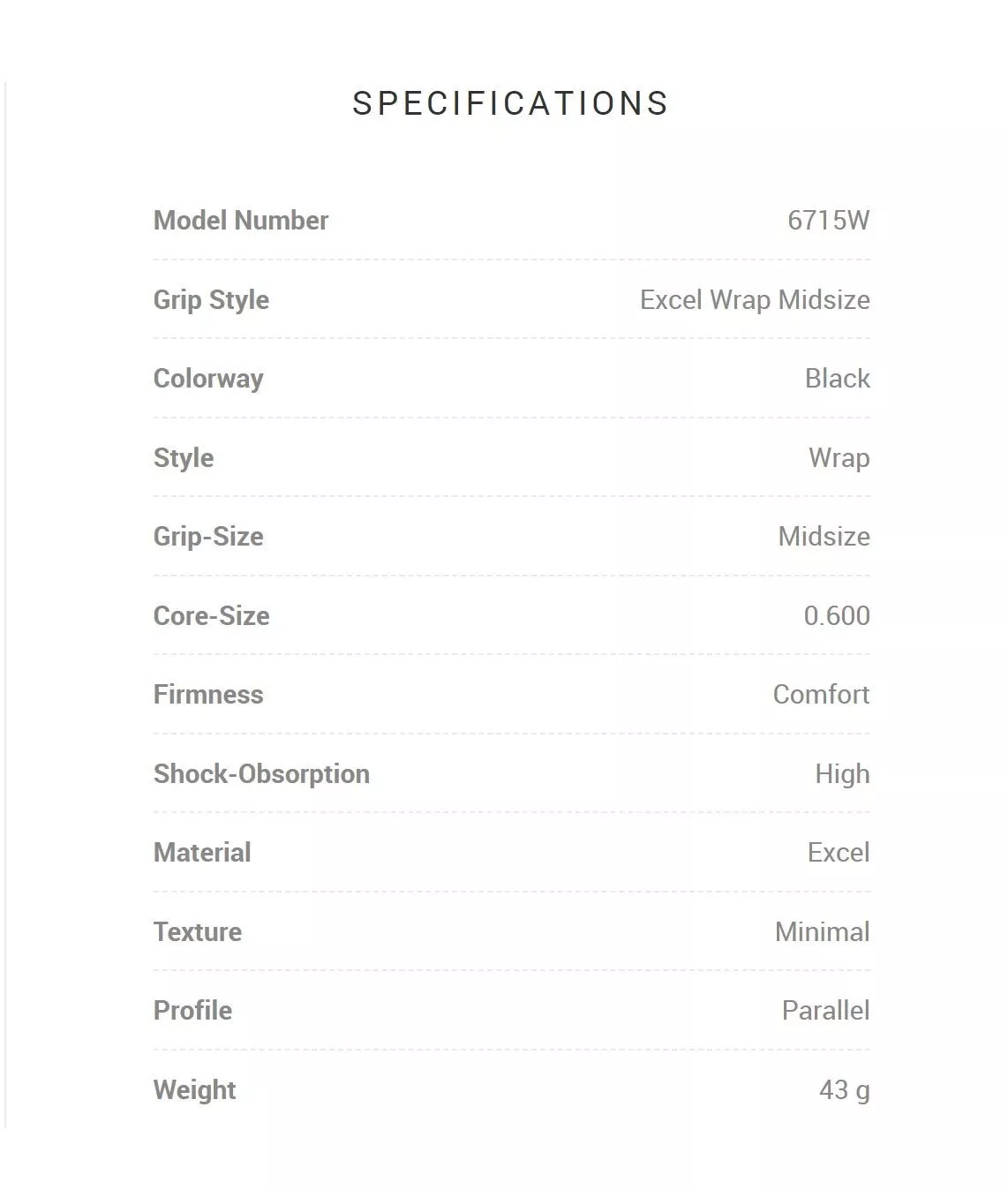The width and height of the screenshot is (1008, 1190).
Task: Select the Grip Style label
Action: [x=211, y=299]
